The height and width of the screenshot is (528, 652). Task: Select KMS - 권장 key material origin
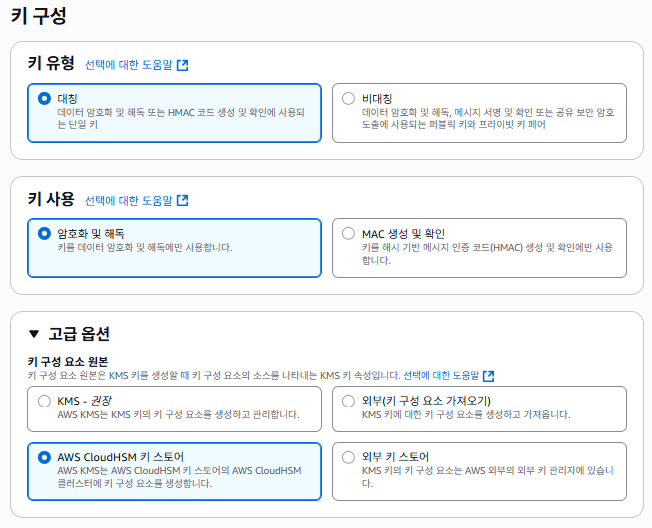click(x=44, y=401)
